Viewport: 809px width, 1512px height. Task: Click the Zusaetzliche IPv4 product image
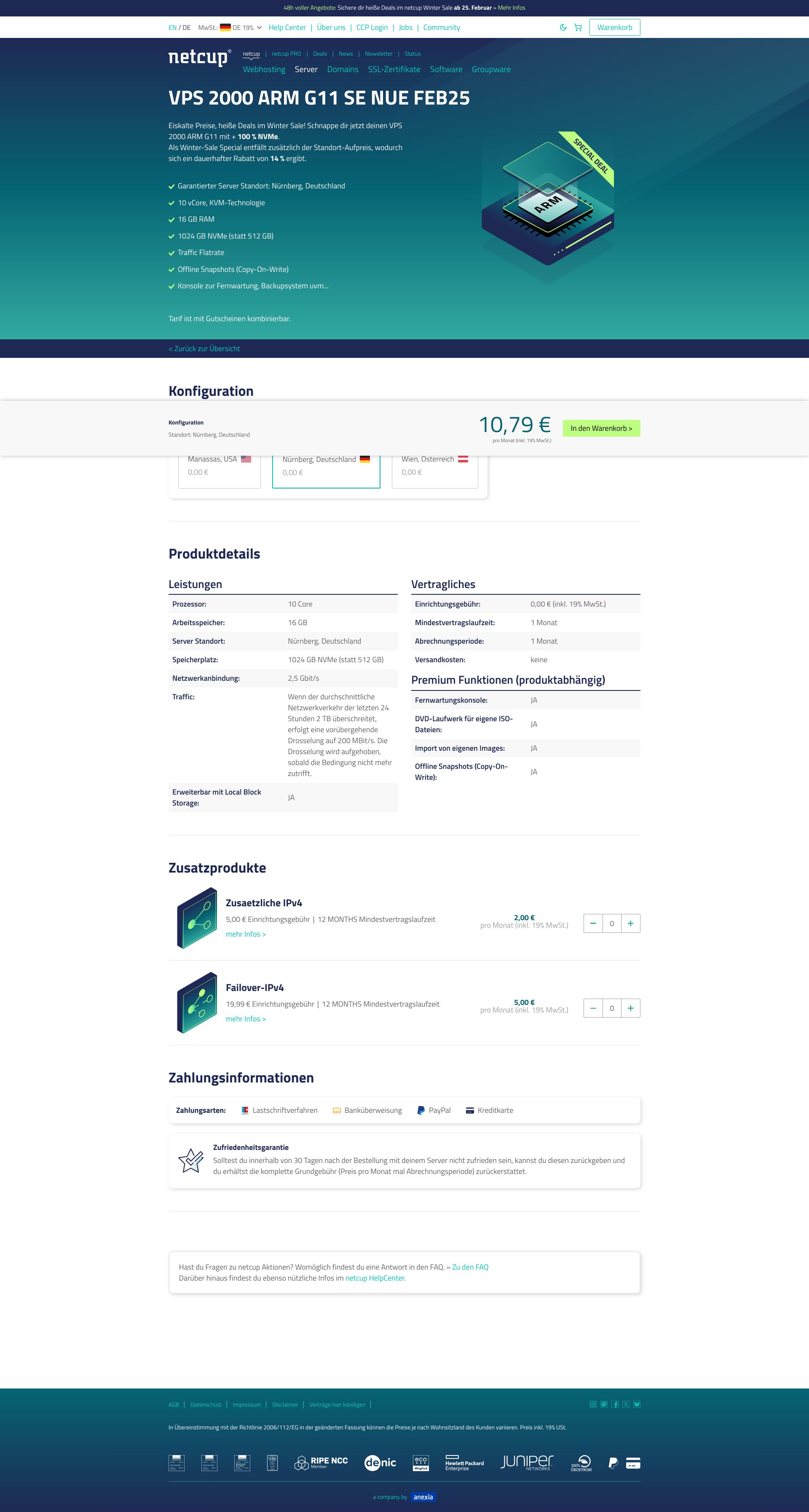click(x=197, y=917)
